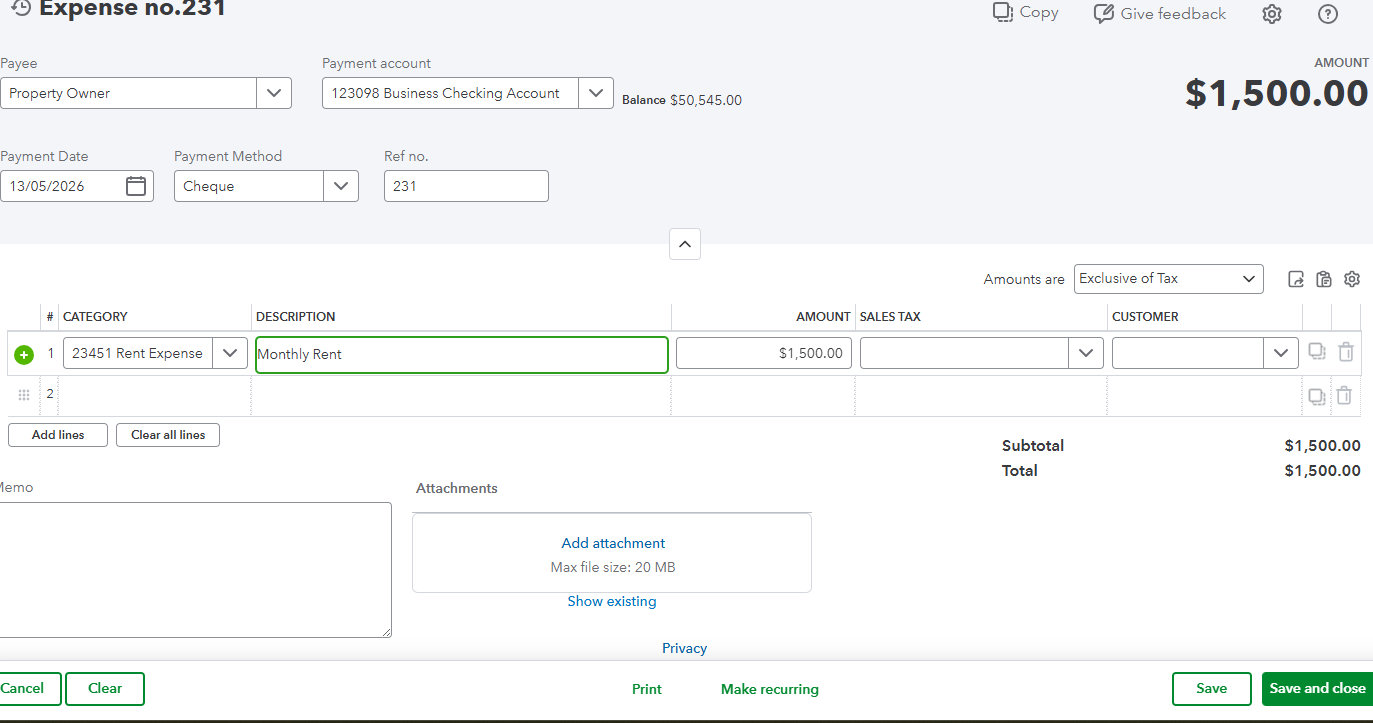Click the Print link

(647, 689)
